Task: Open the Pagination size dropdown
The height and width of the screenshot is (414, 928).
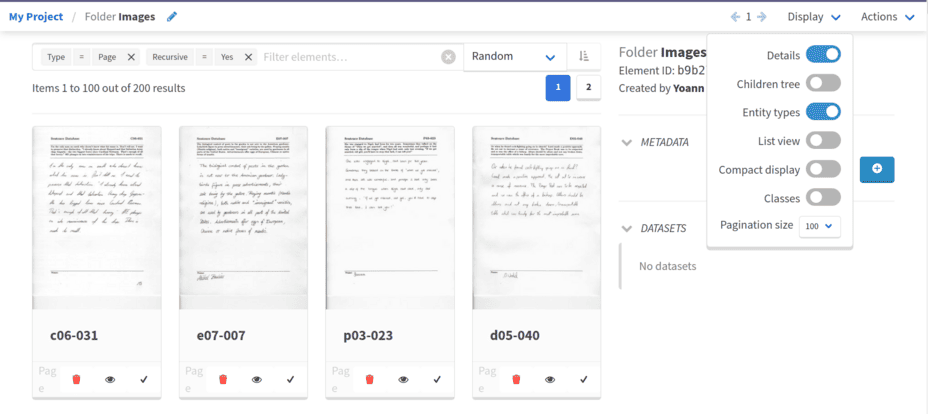Action: click(x=820, y=226)
